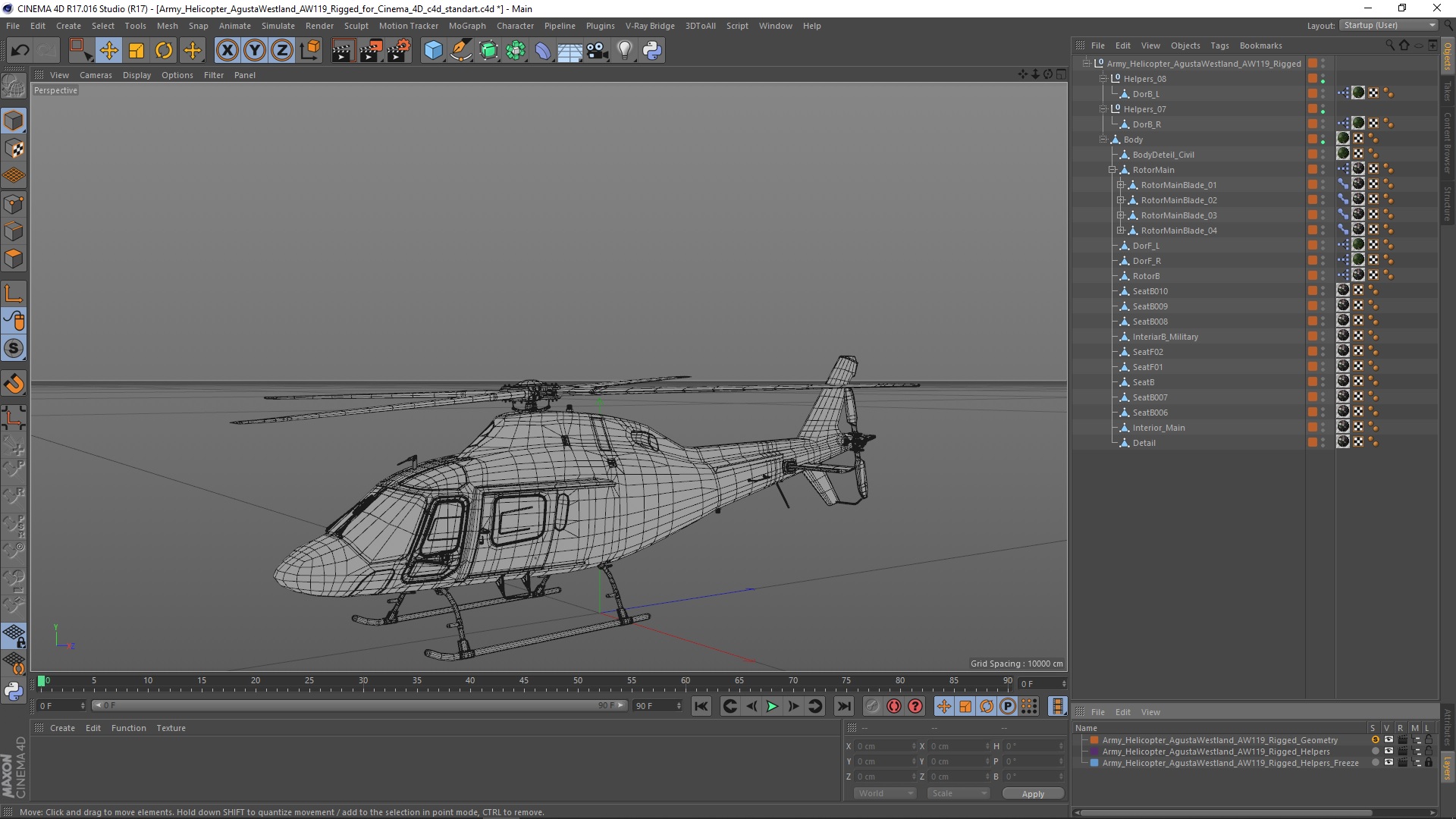Open the spline pen tool icon
Screen dimensions: 1456x819
click(x=460, y=51)
